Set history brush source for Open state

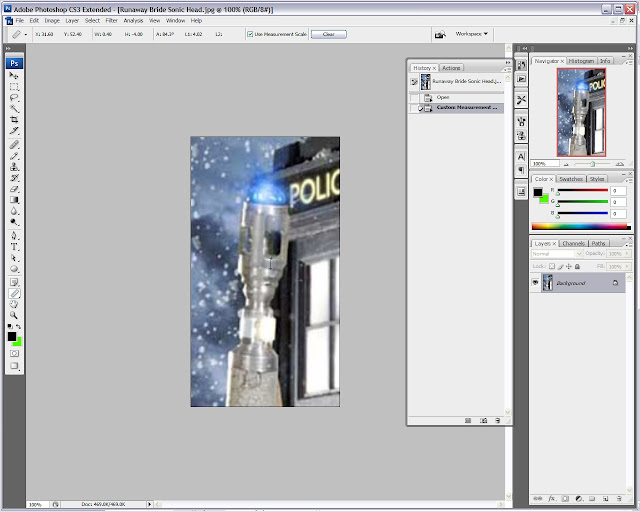[x=414, y=98]
